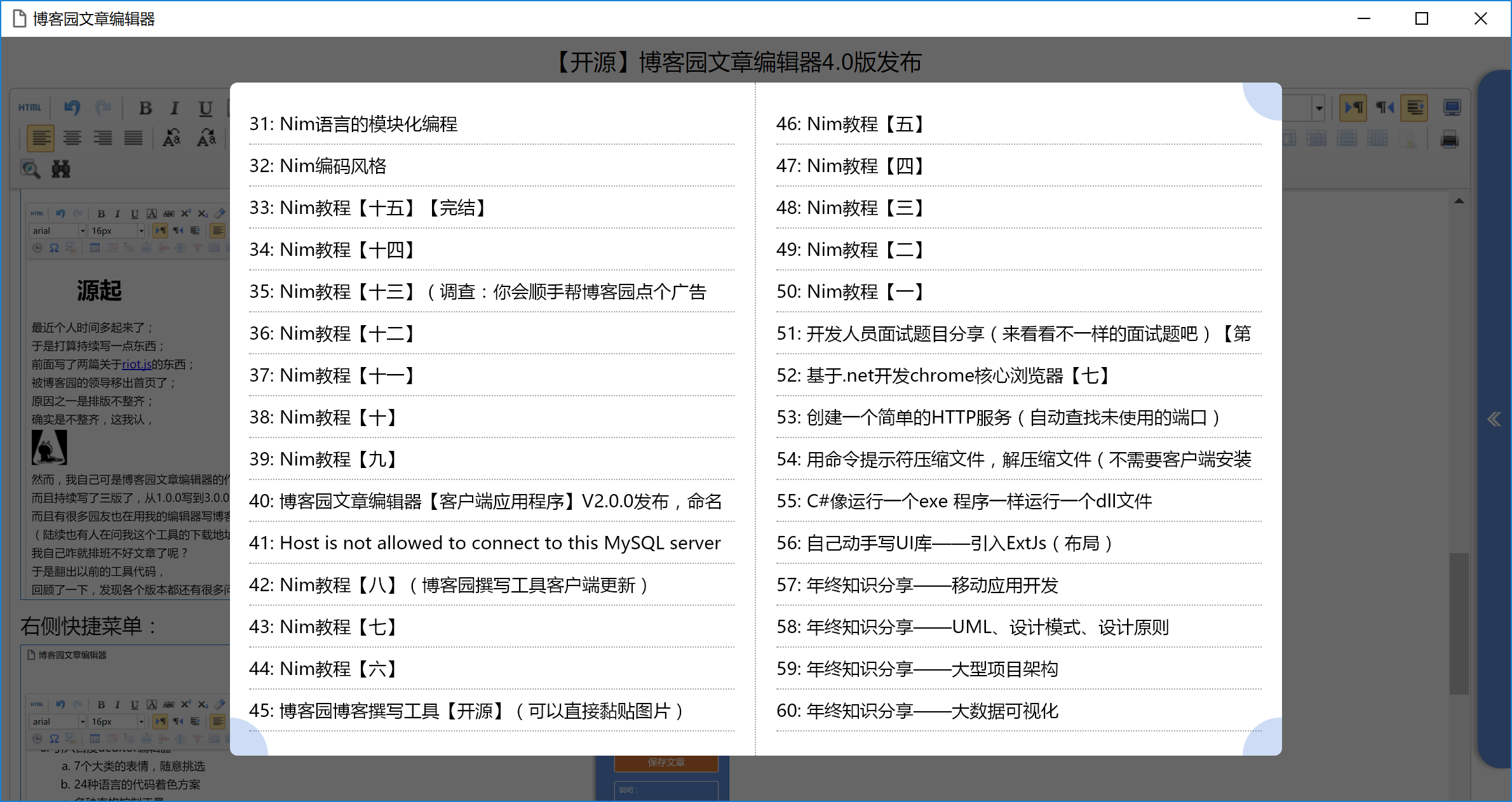Click the editor scrollbar up arrow
The image size is (1512, 802).
(1459, 201)
